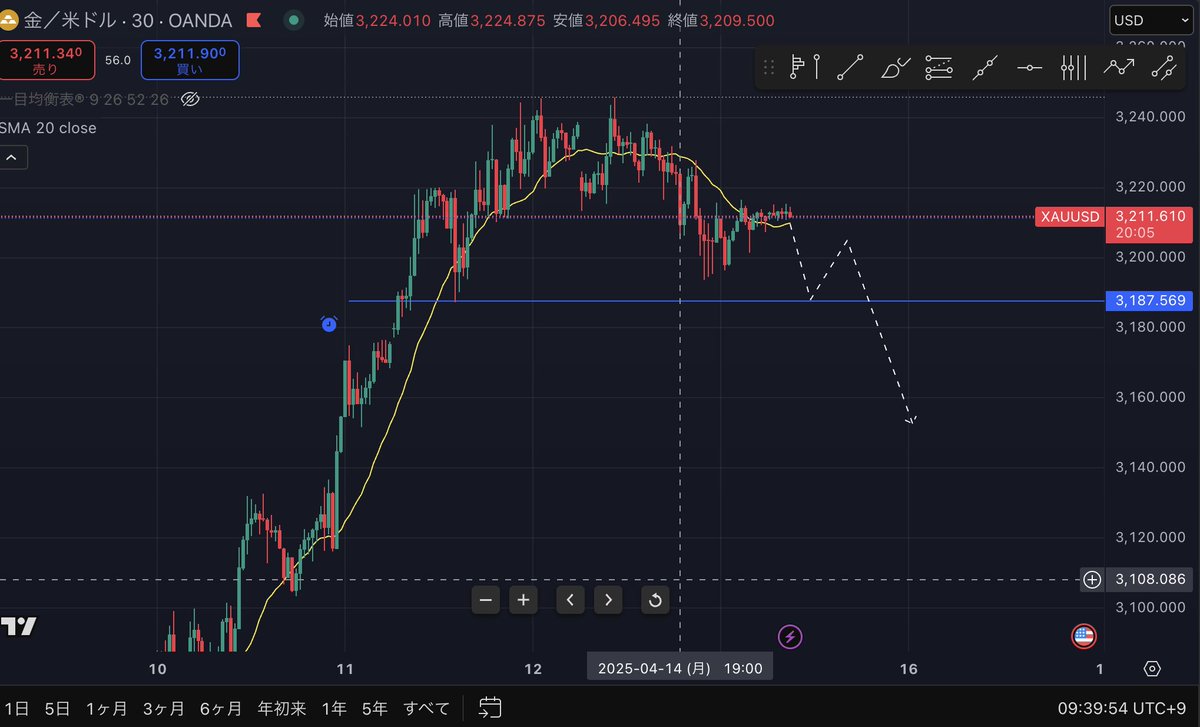The height and width of the screenshot is (727, 1200).
Task: Click the spread value 56.0
Action: (118, 60)
